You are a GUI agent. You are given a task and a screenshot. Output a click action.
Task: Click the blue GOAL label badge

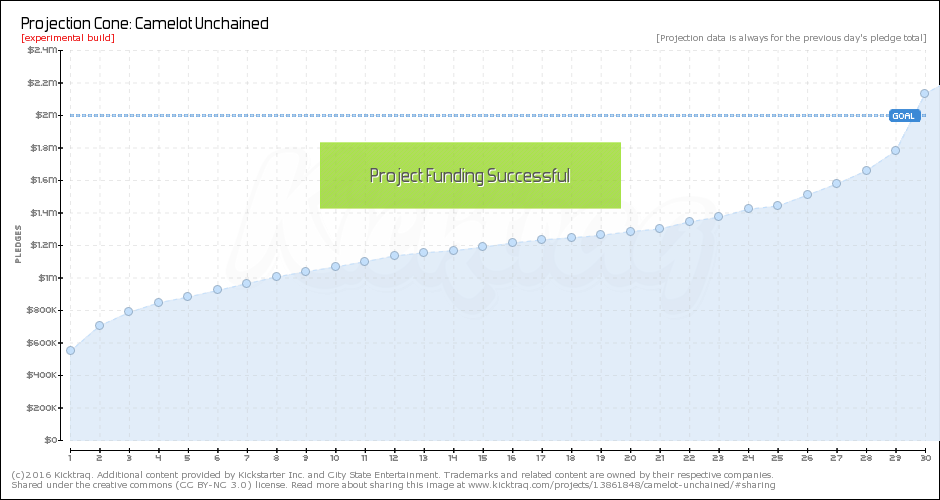905,116
